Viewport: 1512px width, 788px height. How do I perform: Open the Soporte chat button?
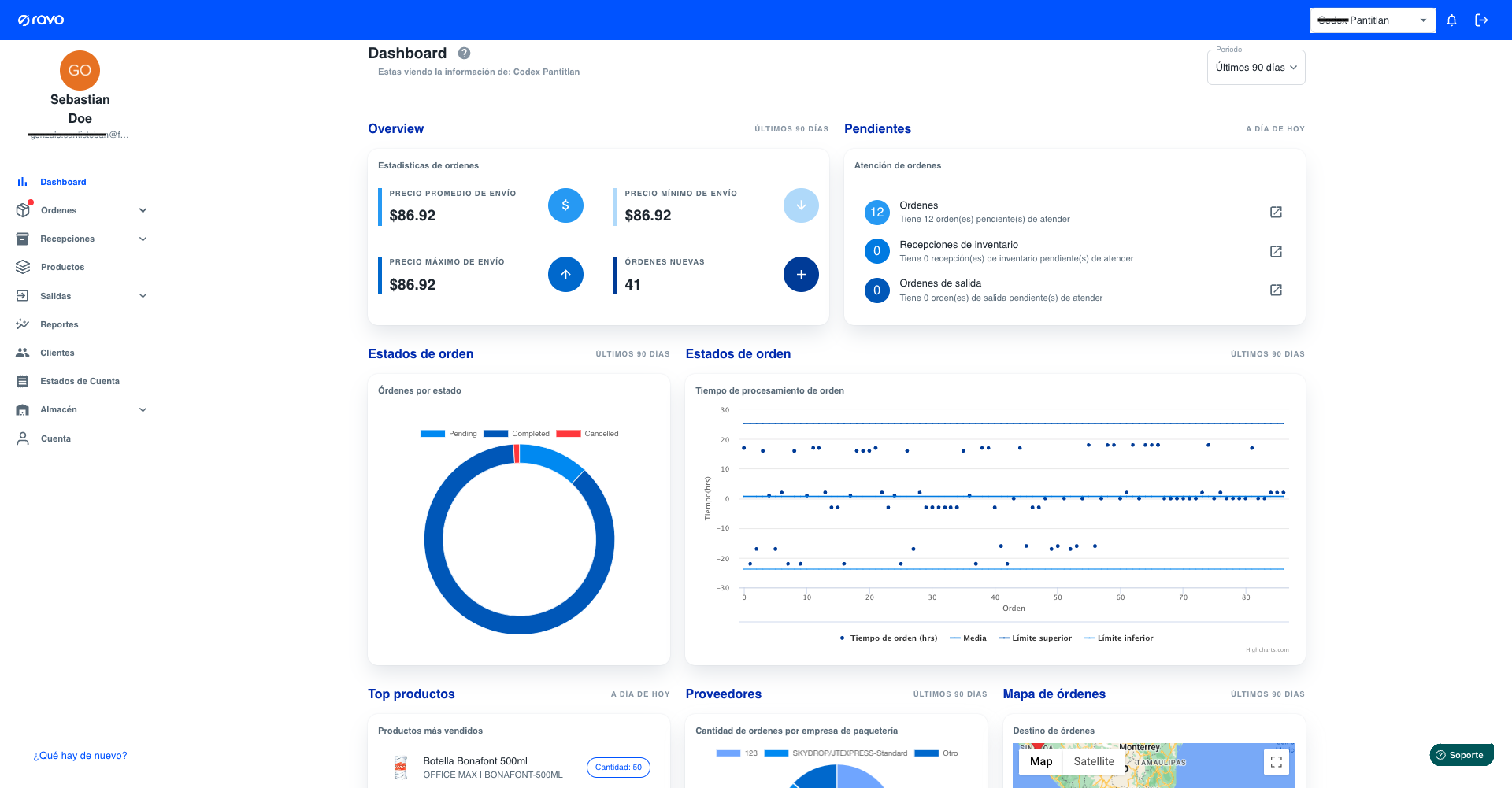[1462, 754]
